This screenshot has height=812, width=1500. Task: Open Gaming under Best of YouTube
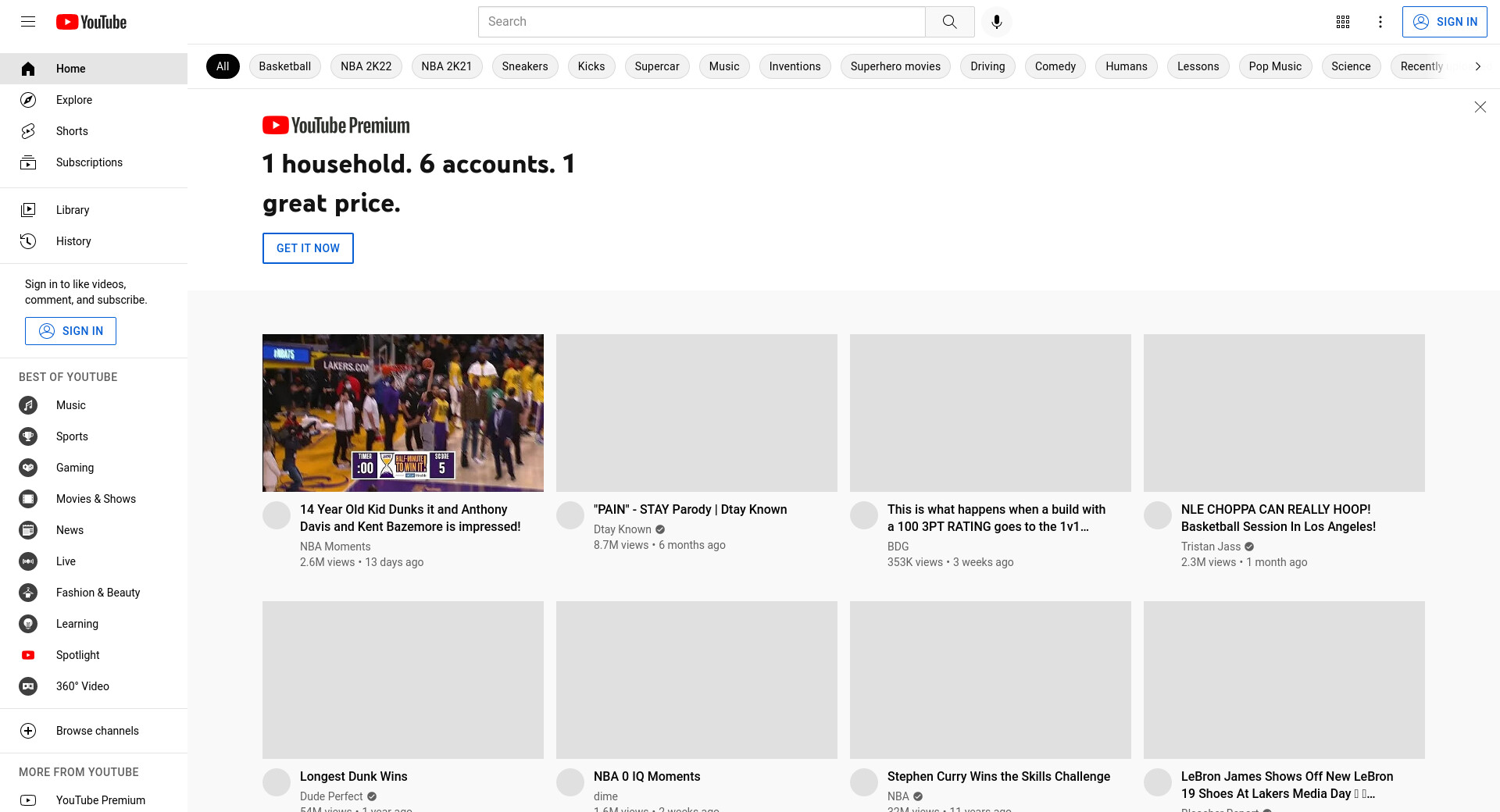pyautogui.click(x=94, y=468)
